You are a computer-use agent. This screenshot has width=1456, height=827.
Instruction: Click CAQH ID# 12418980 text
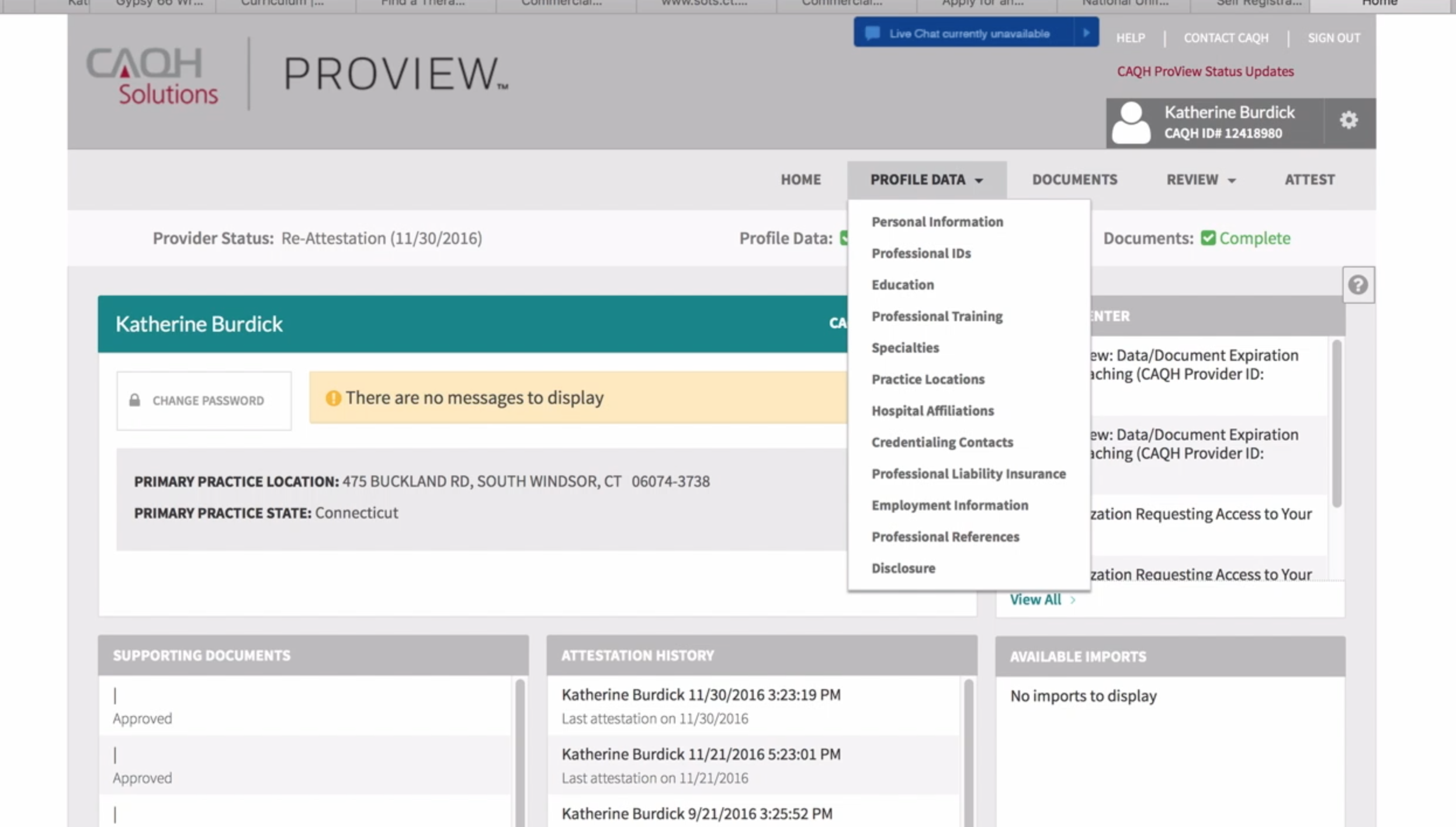1223,133
